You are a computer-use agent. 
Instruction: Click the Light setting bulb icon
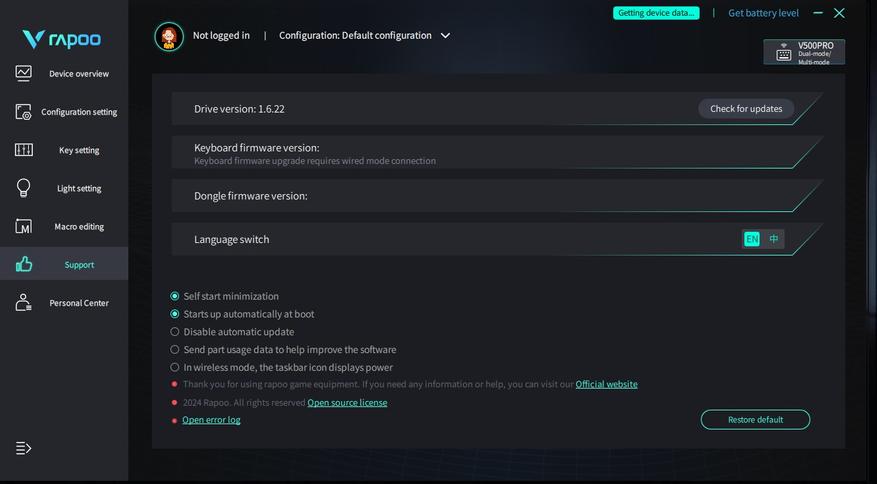click(x=24, y=188)
